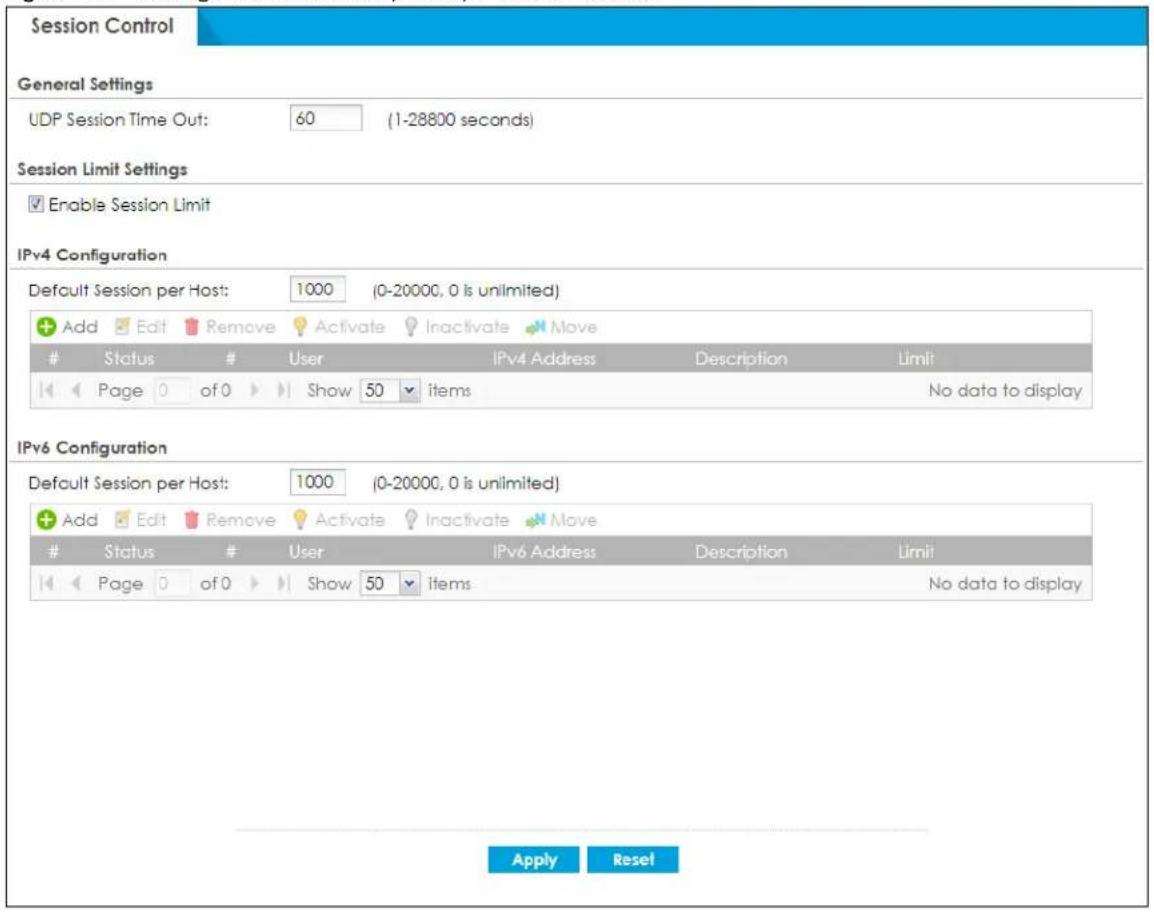The image size is (1154, 912).
Task: Click the IPv4 Edit icon
Action: coord(123,326)
